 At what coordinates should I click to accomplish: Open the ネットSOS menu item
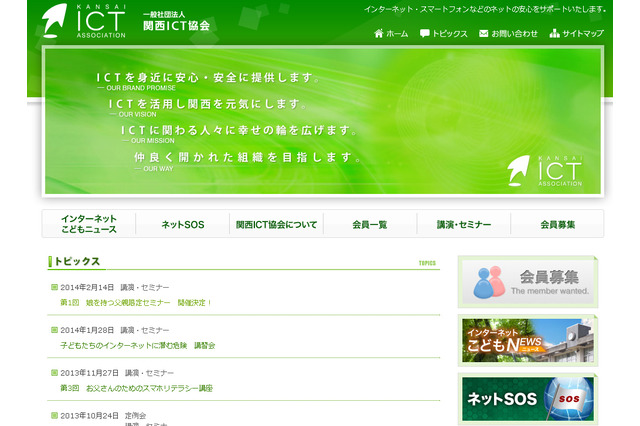(182, 224)
